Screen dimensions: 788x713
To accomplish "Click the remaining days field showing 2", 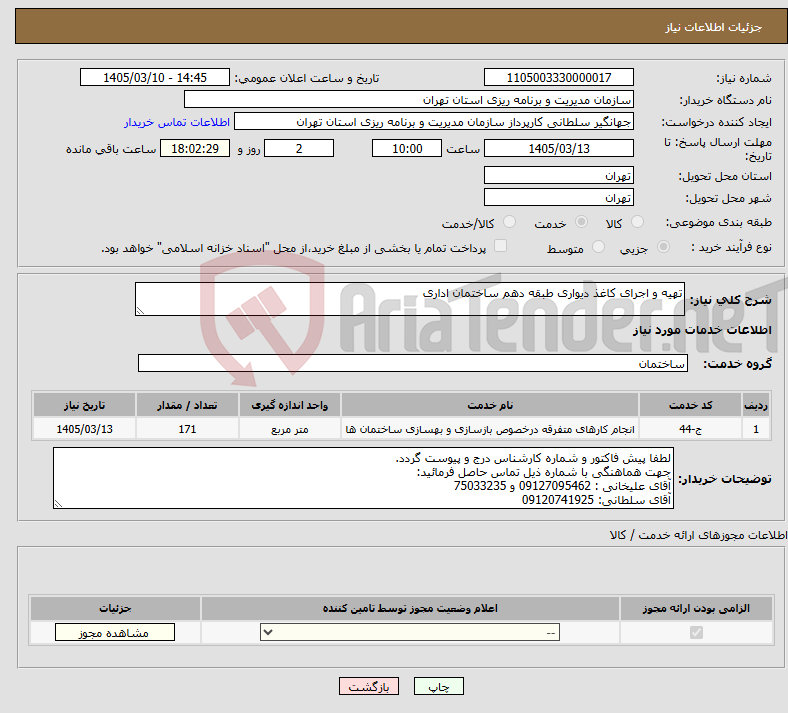I will [x=299, y=148].
